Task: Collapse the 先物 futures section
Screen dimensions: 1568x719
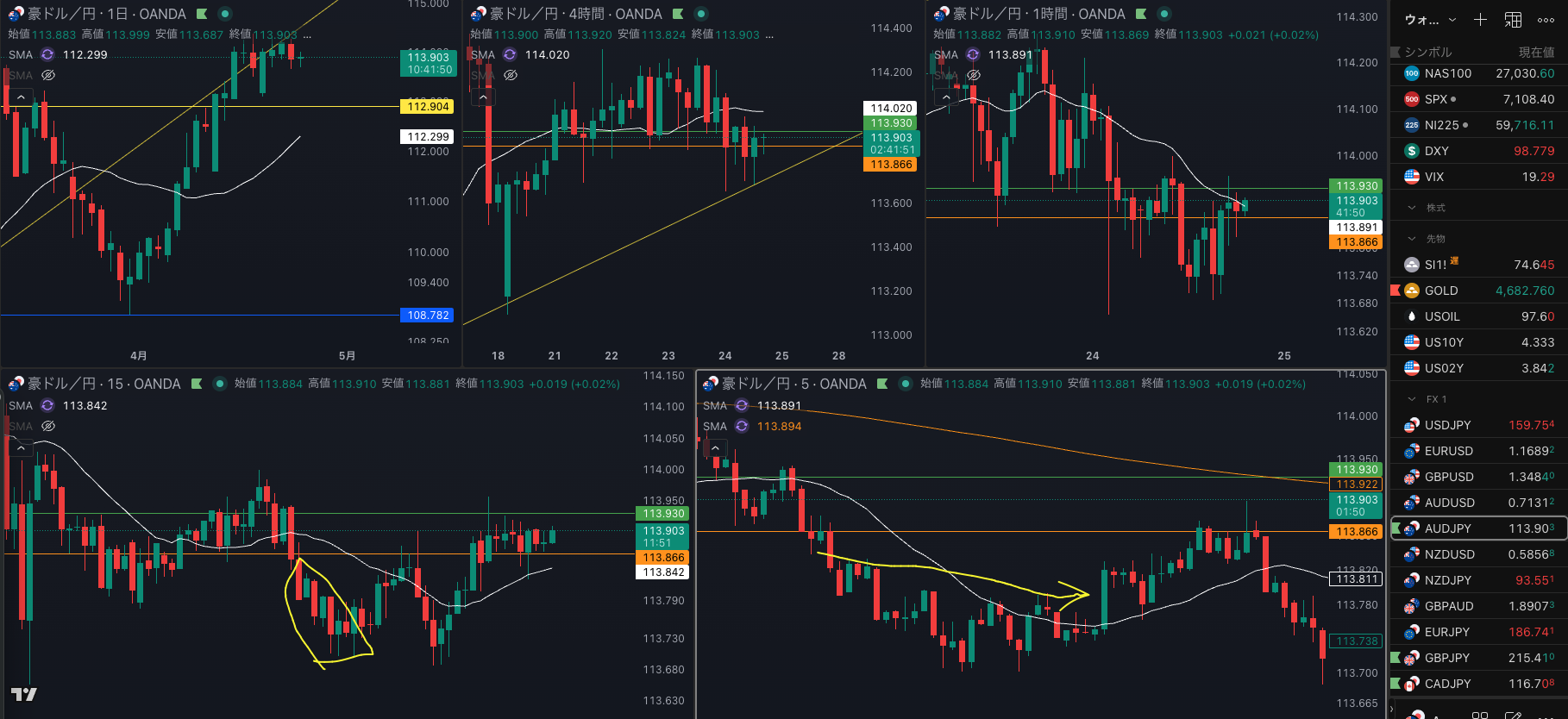Action: tap(1412, 239)
